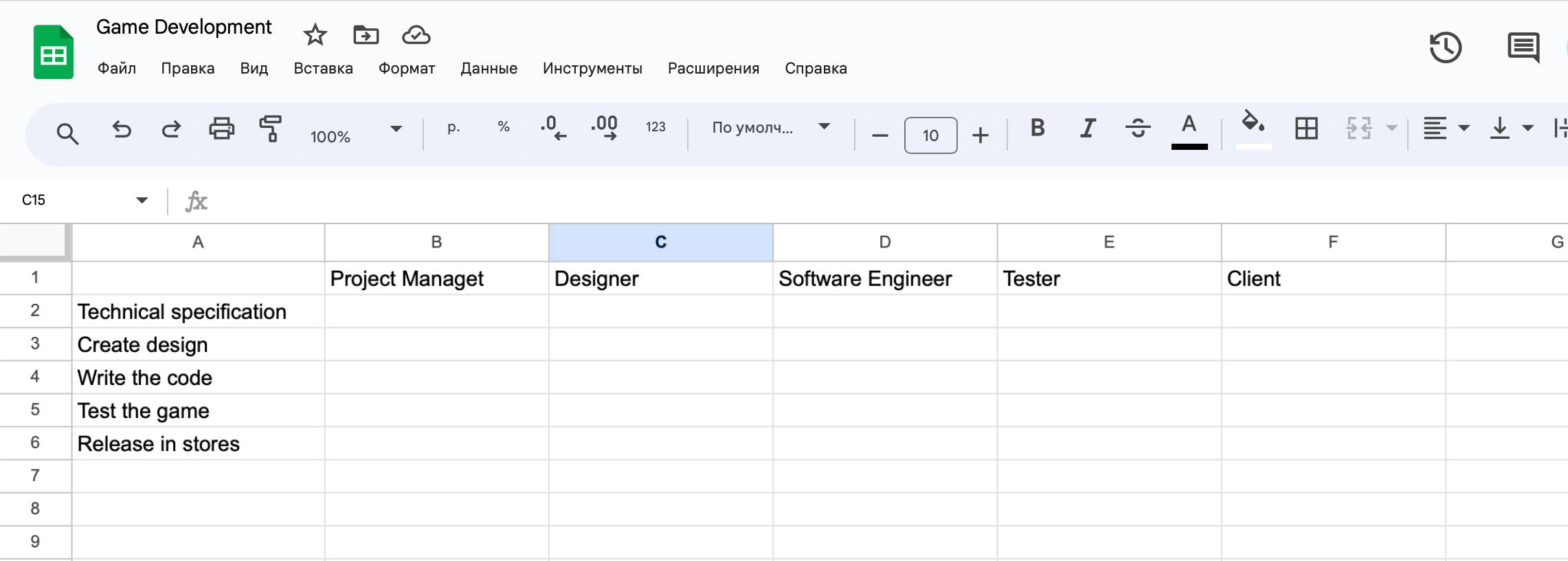Open the Вид menu
Viewport: 1568px width, 561px height.
tap(254, 68)
